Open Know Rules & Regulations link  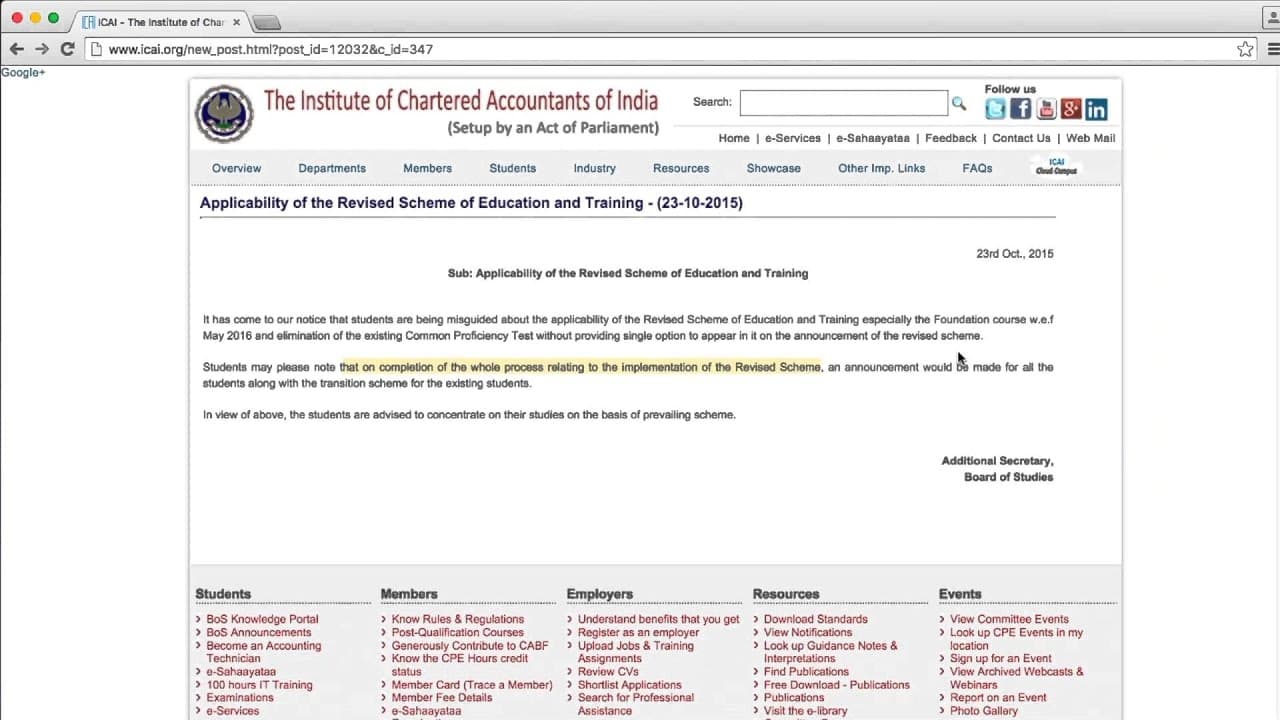[x=458, y=619]
